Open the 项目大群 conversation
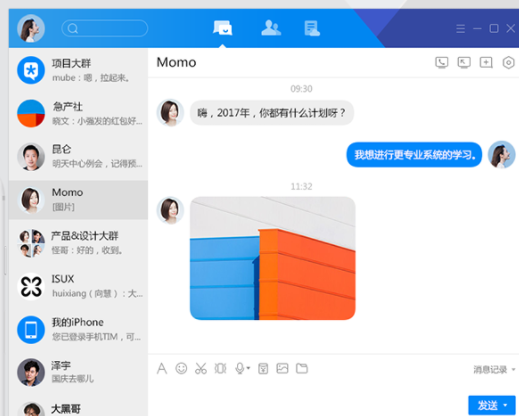The image size is (519, 416). point(78,70)
